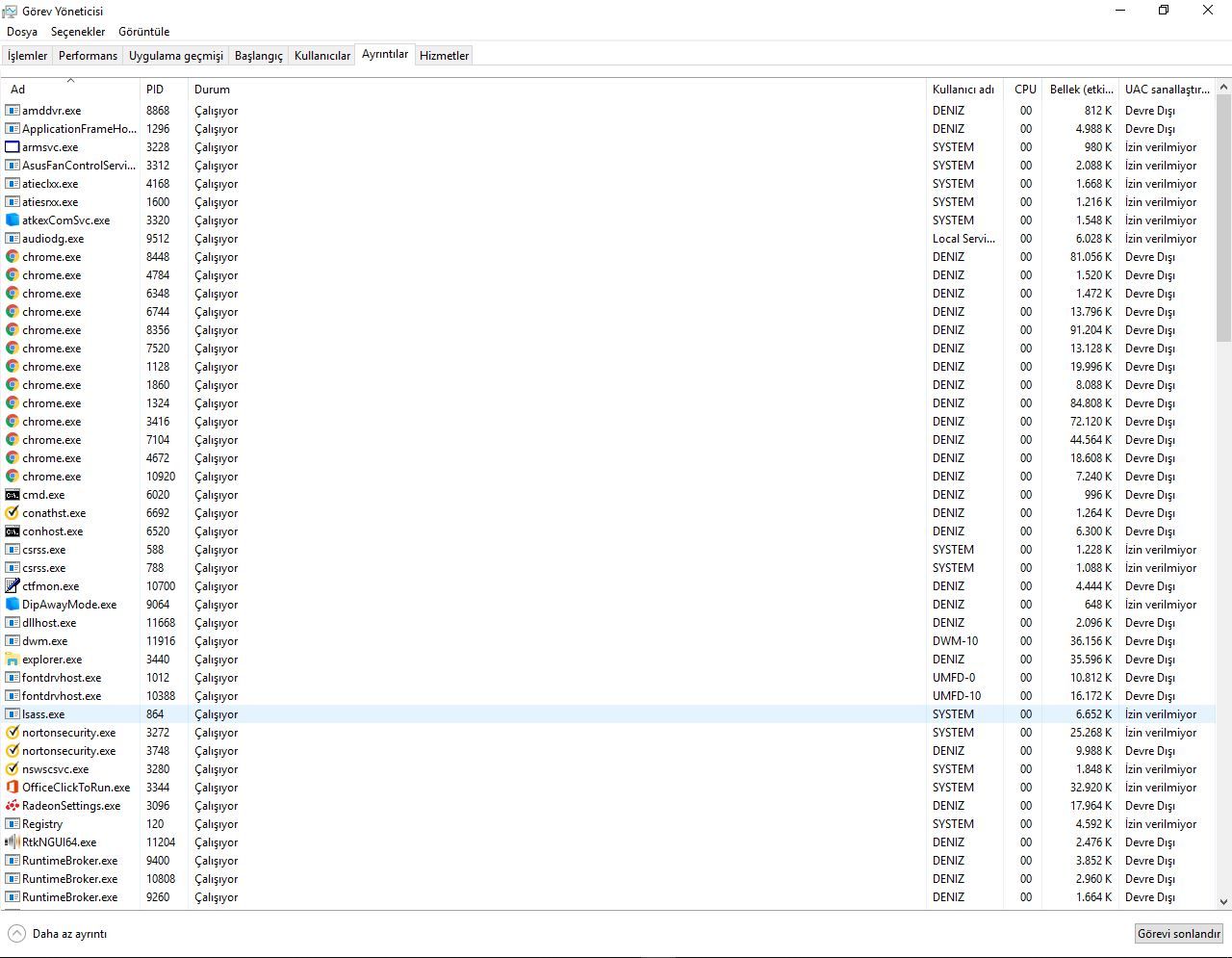Click the vertical scrollbar thumb

(x=1223, y=218)
